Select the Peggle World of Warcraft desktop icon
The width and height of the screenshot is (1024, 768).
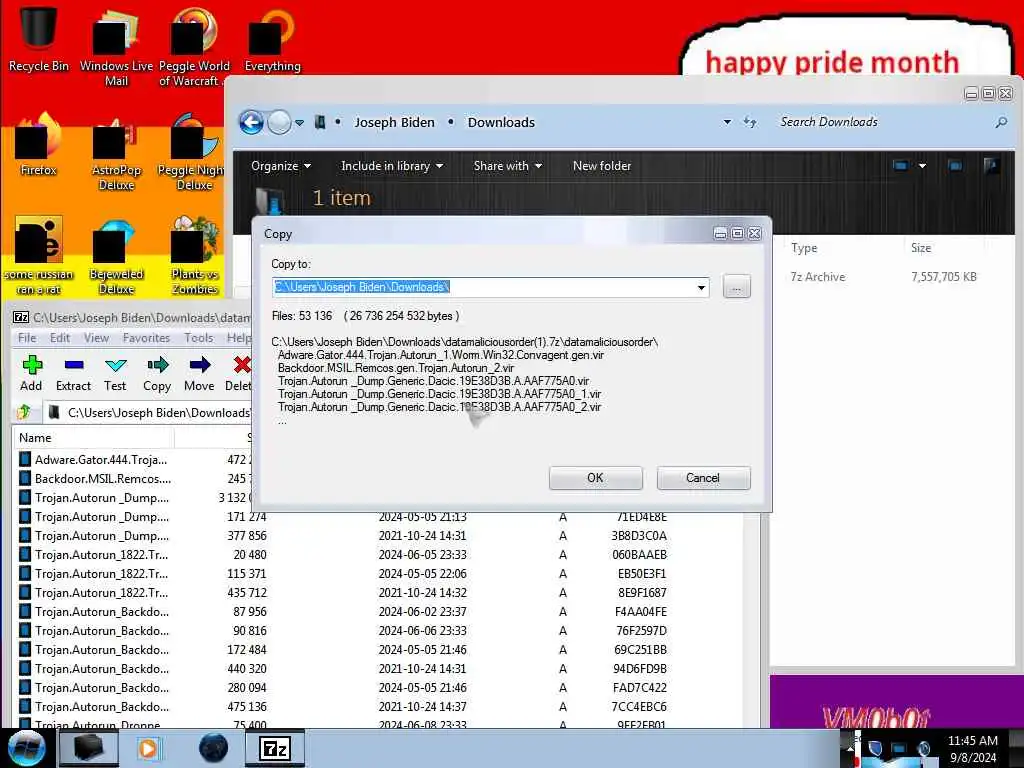[193, 46]
